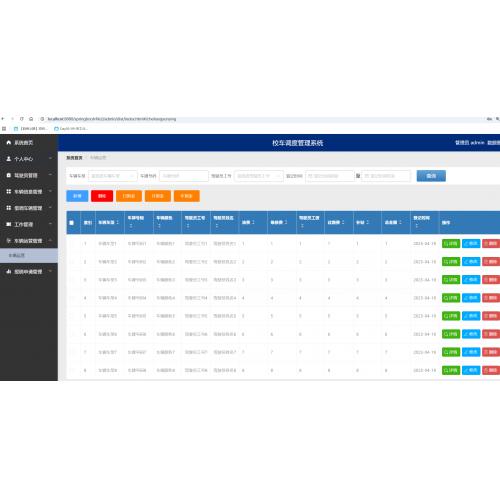The image size is (500, 500).
Task: Click the green details button in row 1
Action: [451, 244]
